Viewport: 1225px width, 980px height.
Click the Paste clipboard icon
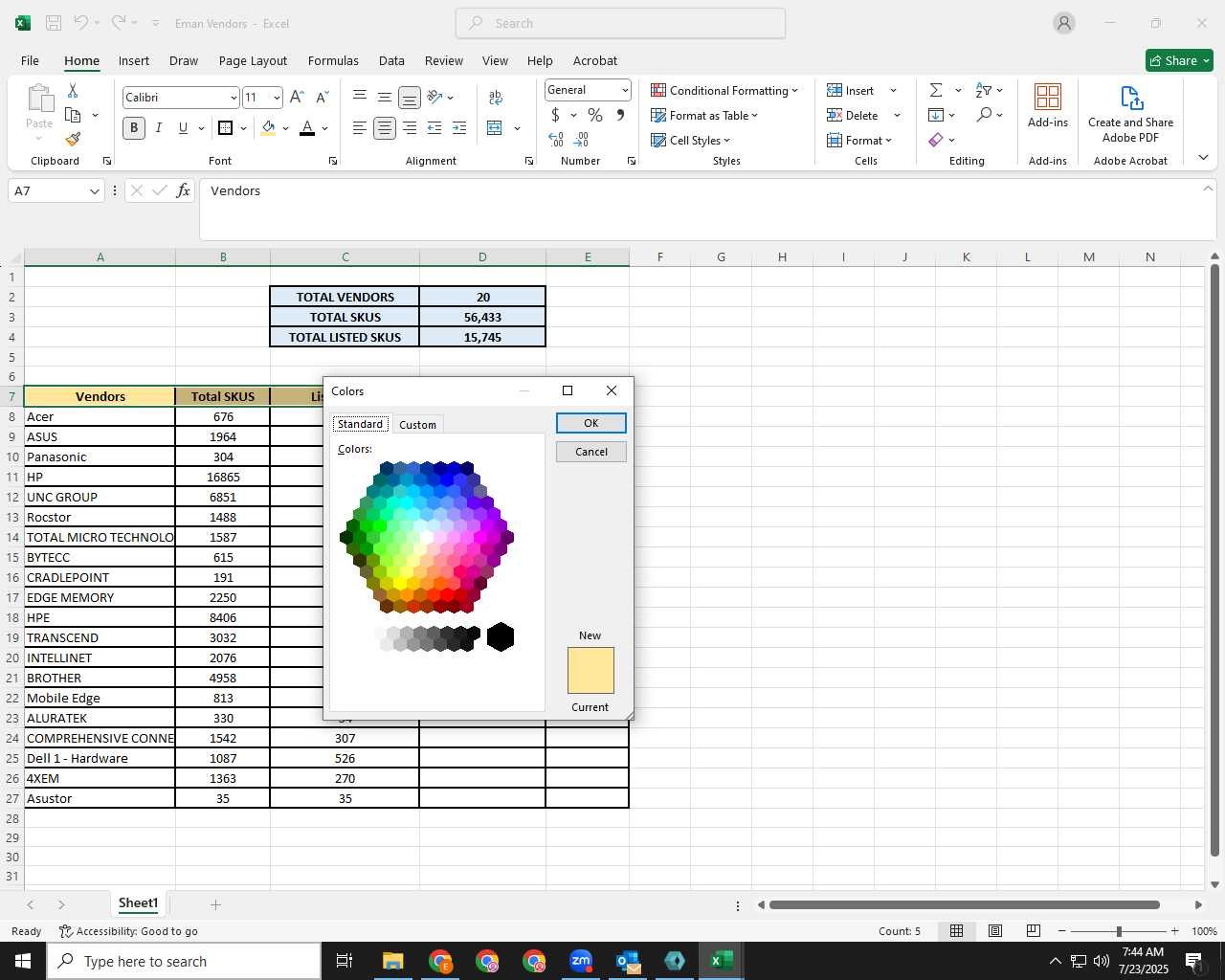click(39, 99)
